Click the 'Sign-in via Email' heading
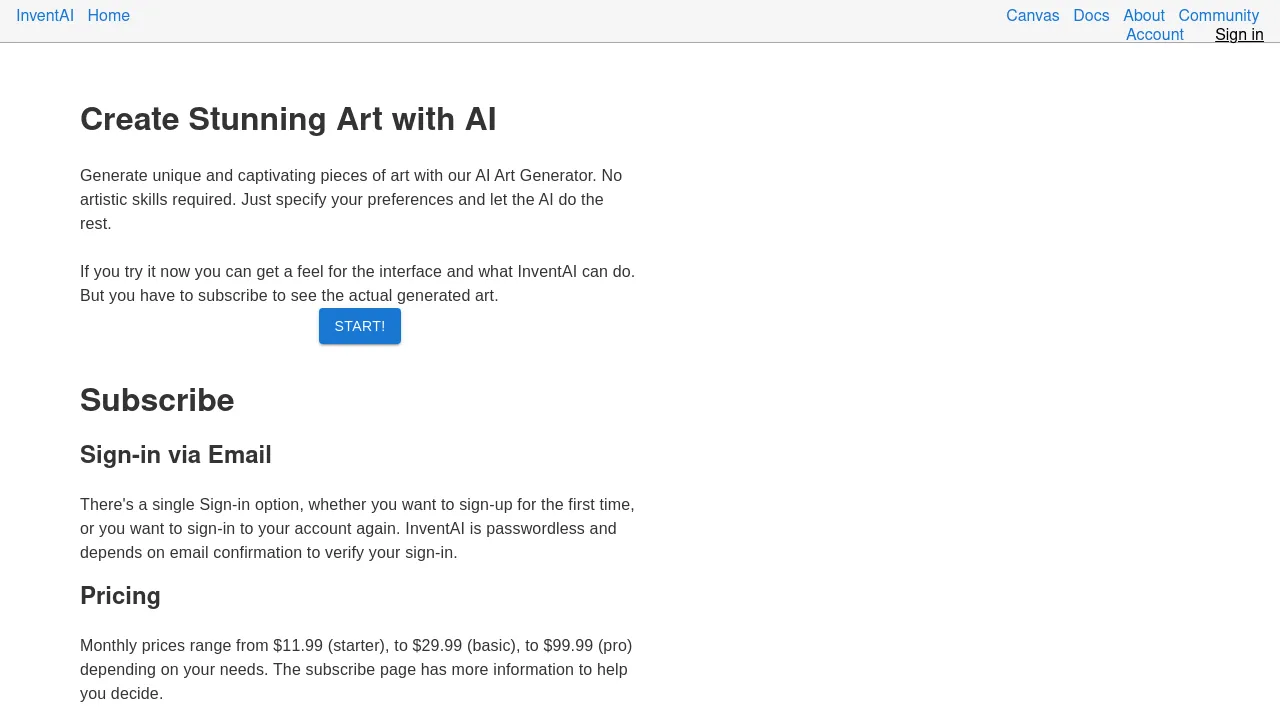 tap(175, 455)
